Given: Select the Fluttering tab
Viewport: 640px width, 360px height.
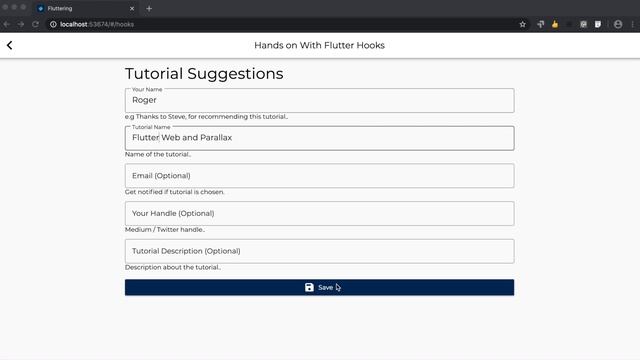Looking at the screenshot, I should [x=86, y=9].
